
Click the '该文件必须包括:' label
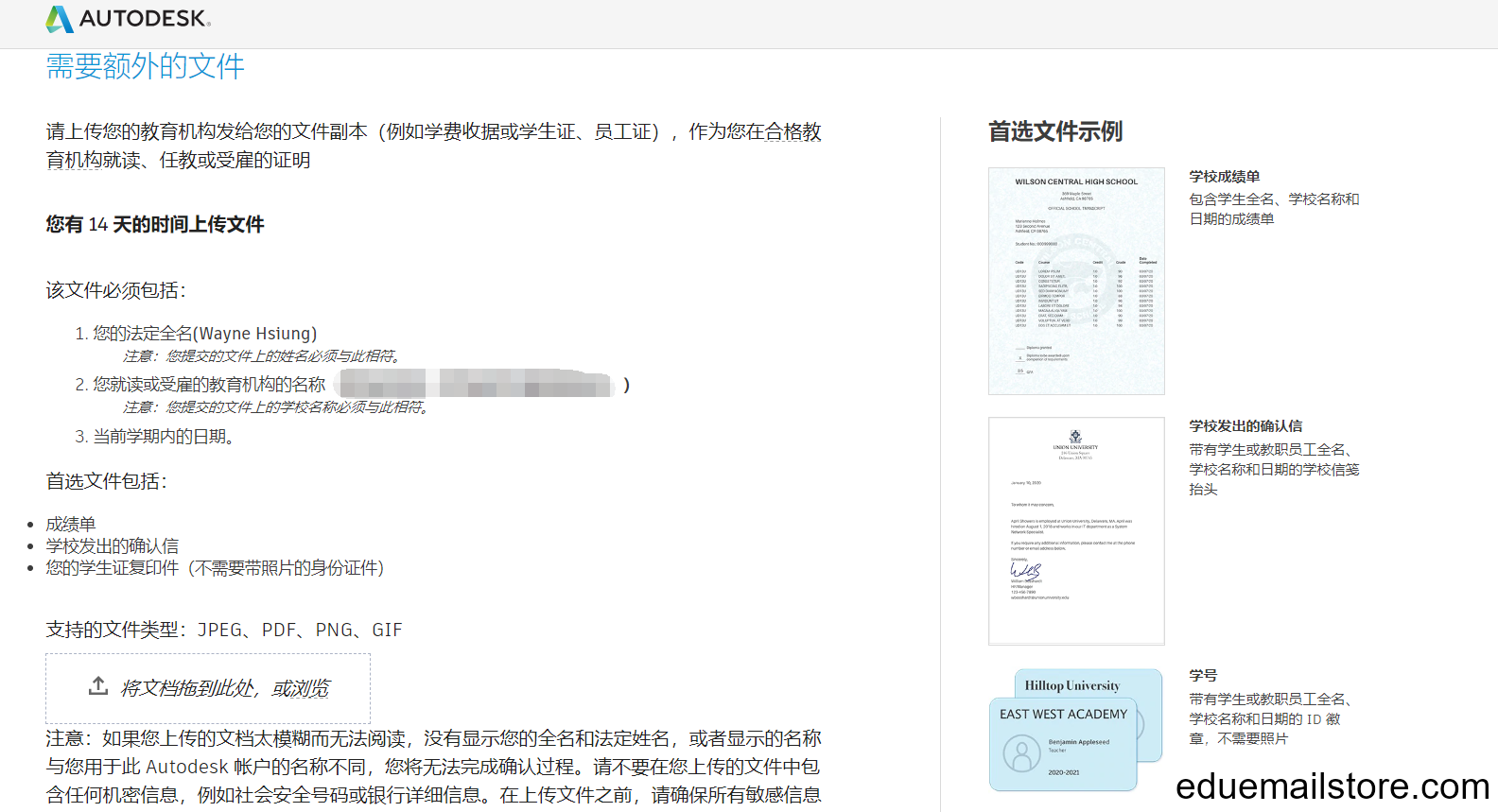point(116,290)
